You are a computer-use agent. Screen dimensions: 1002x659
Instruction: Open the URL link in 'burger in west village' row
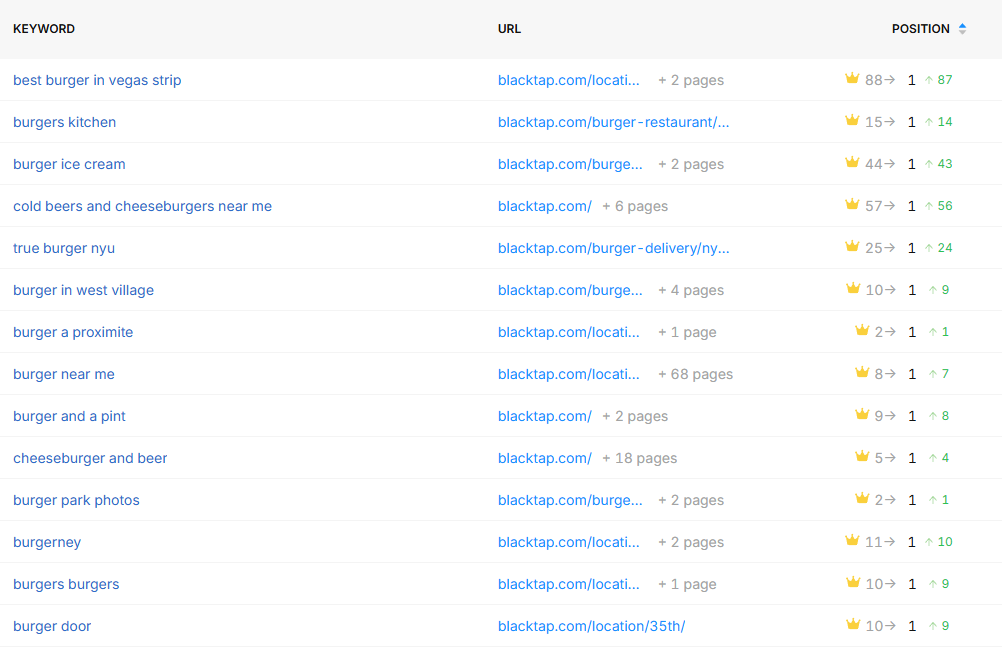570,290
